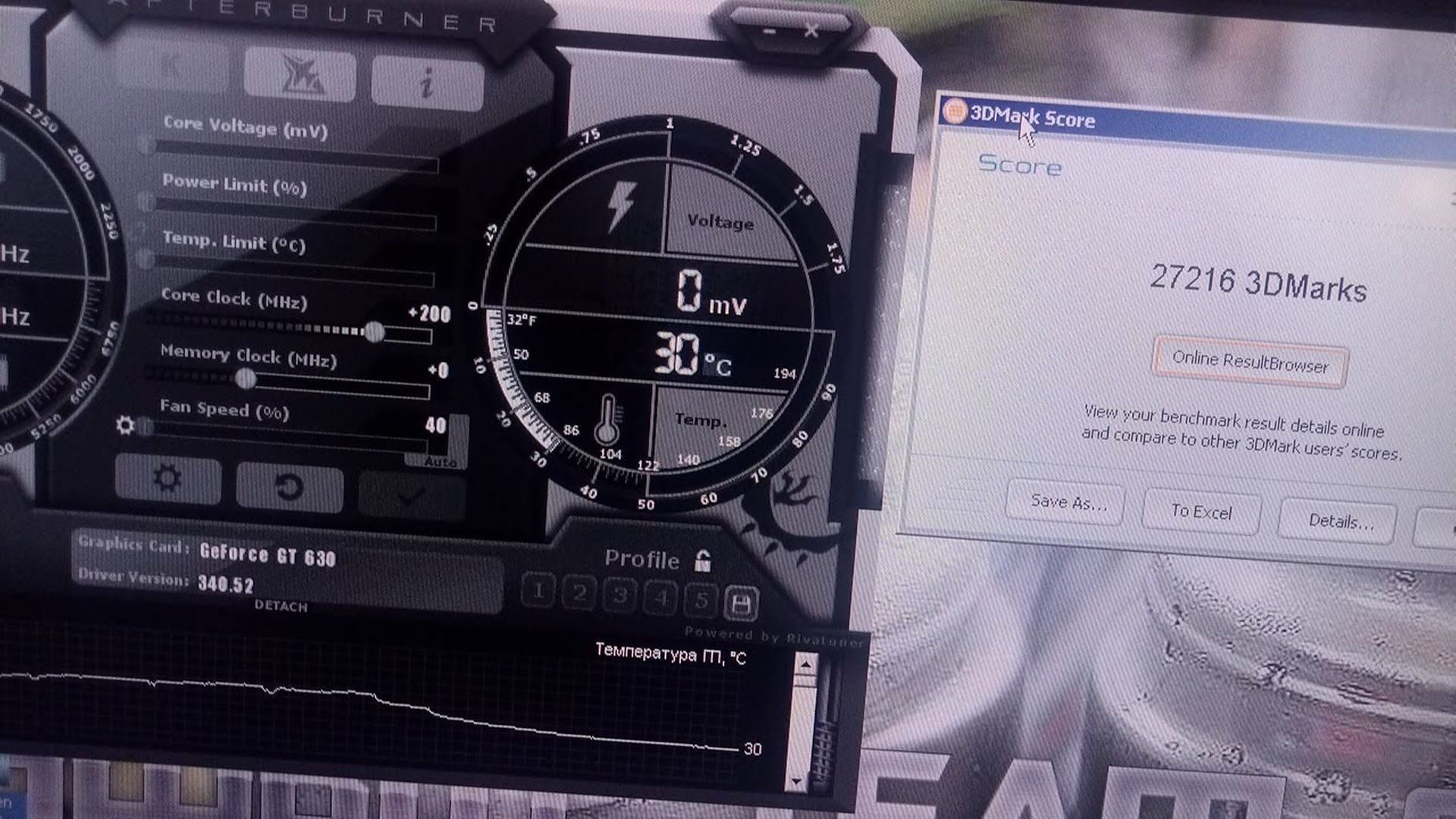Image resolution: width=1456 pixels, height=819 pixels.
Task: Click the lightning bolt voltage icon
Action: tap(622, 206)
